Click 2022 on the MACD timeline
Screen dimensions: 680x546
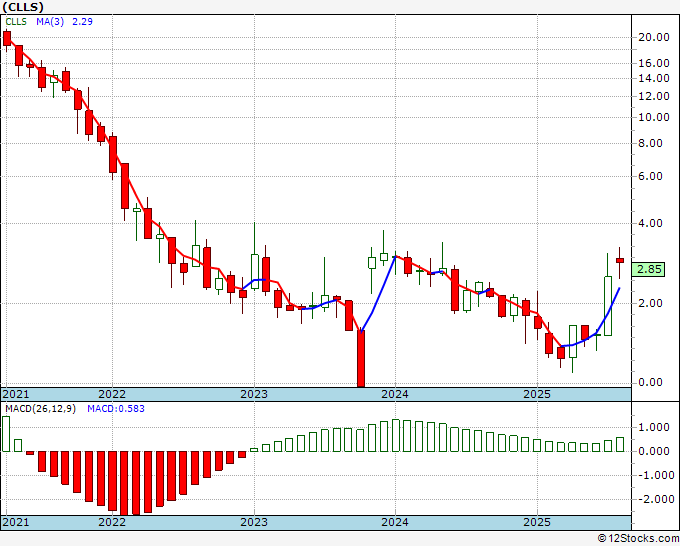(112, 522)
